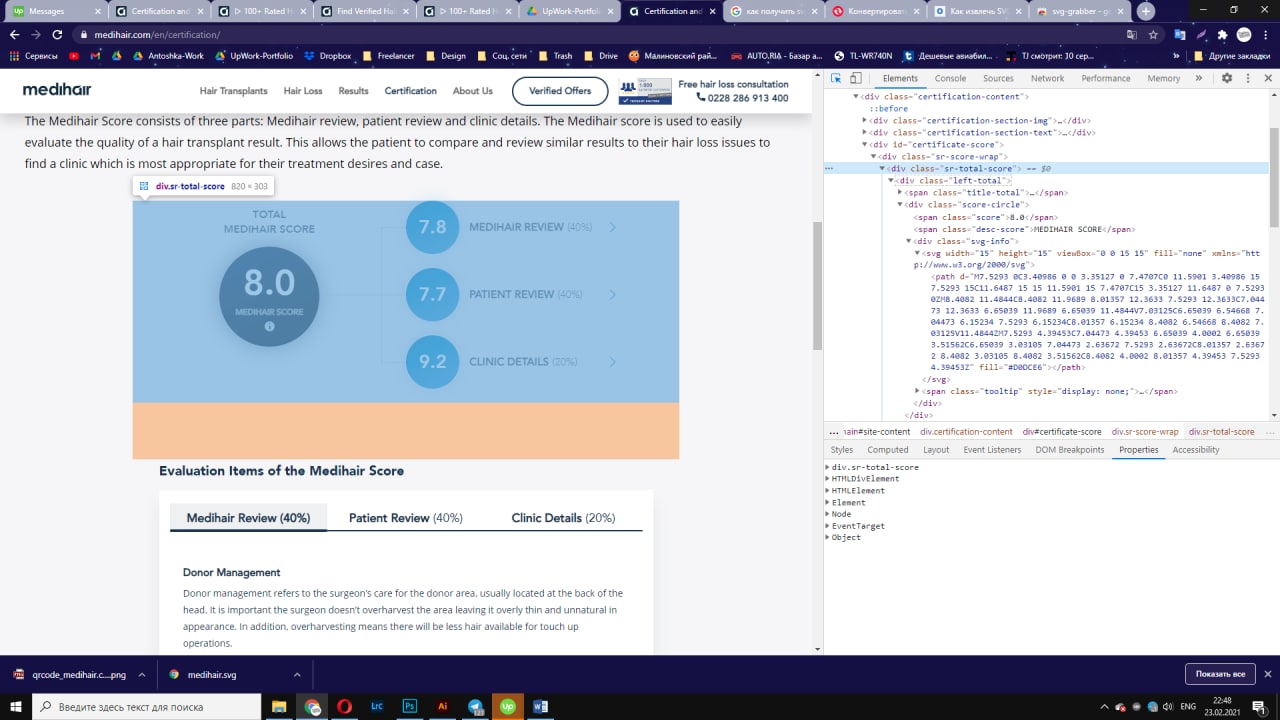Open Hair Transplants nav menu
Image resolution: width=1280 pixels, height=720 pixels.
(233, 91)
